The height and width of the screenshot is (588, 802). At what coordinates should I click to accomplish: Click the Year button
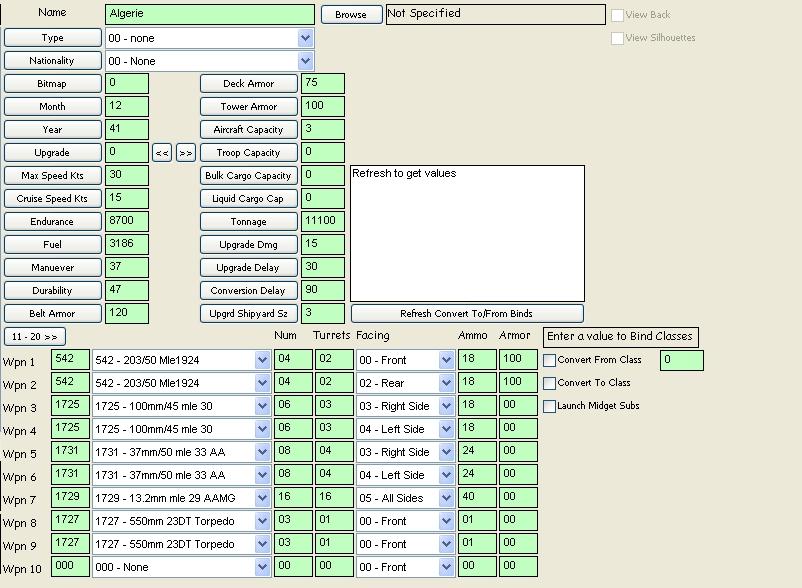53,129
